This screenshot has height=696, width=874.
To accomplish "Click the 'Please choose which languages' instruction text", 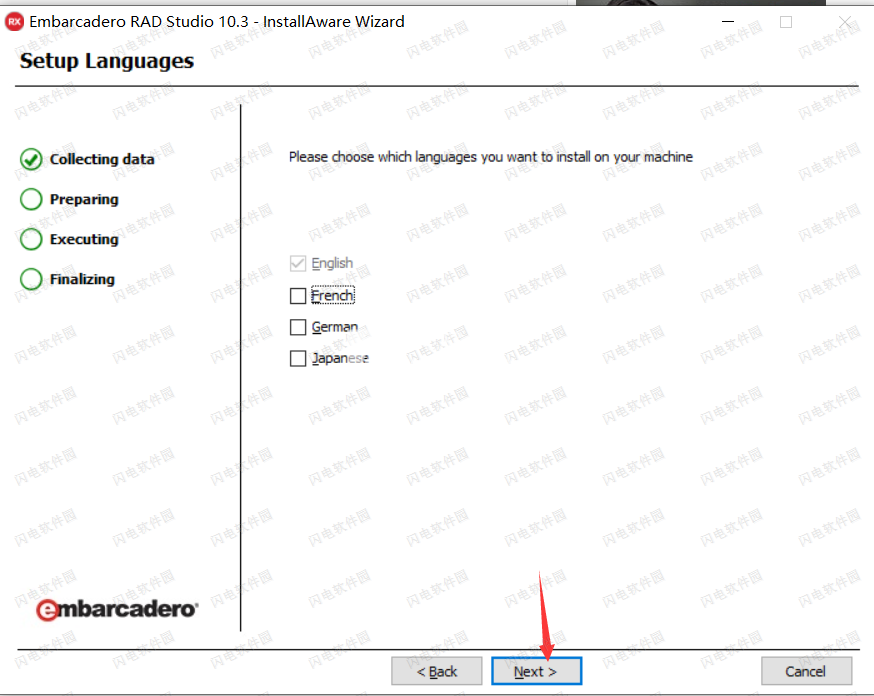I will tap(491, 157).
